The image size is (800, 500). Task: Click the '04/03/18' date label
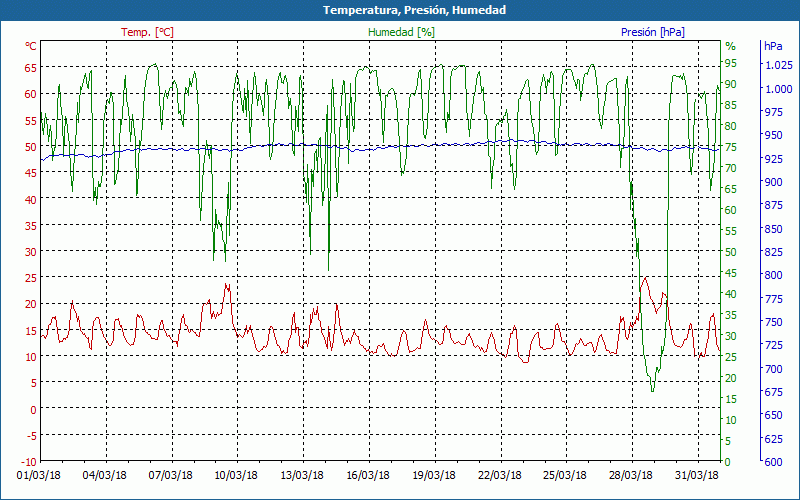pyautogui.click(x=105, y=475)
